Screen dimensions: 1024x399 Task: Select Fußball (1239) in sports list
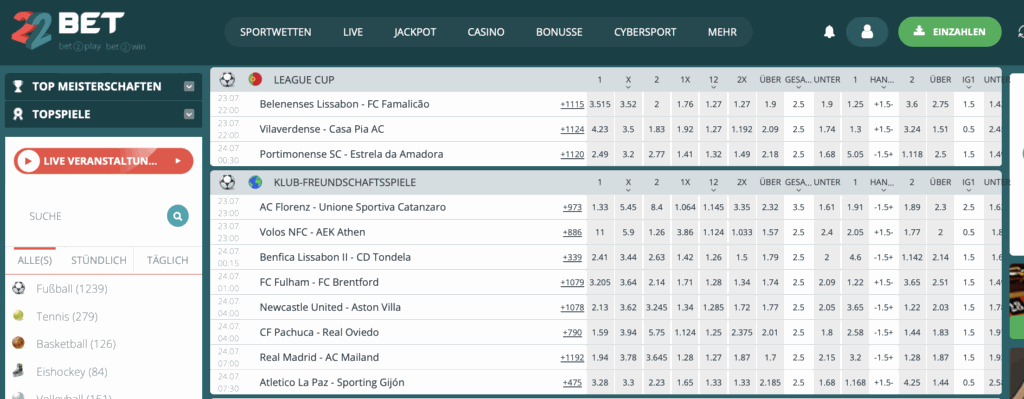click(x=72, y=289)
